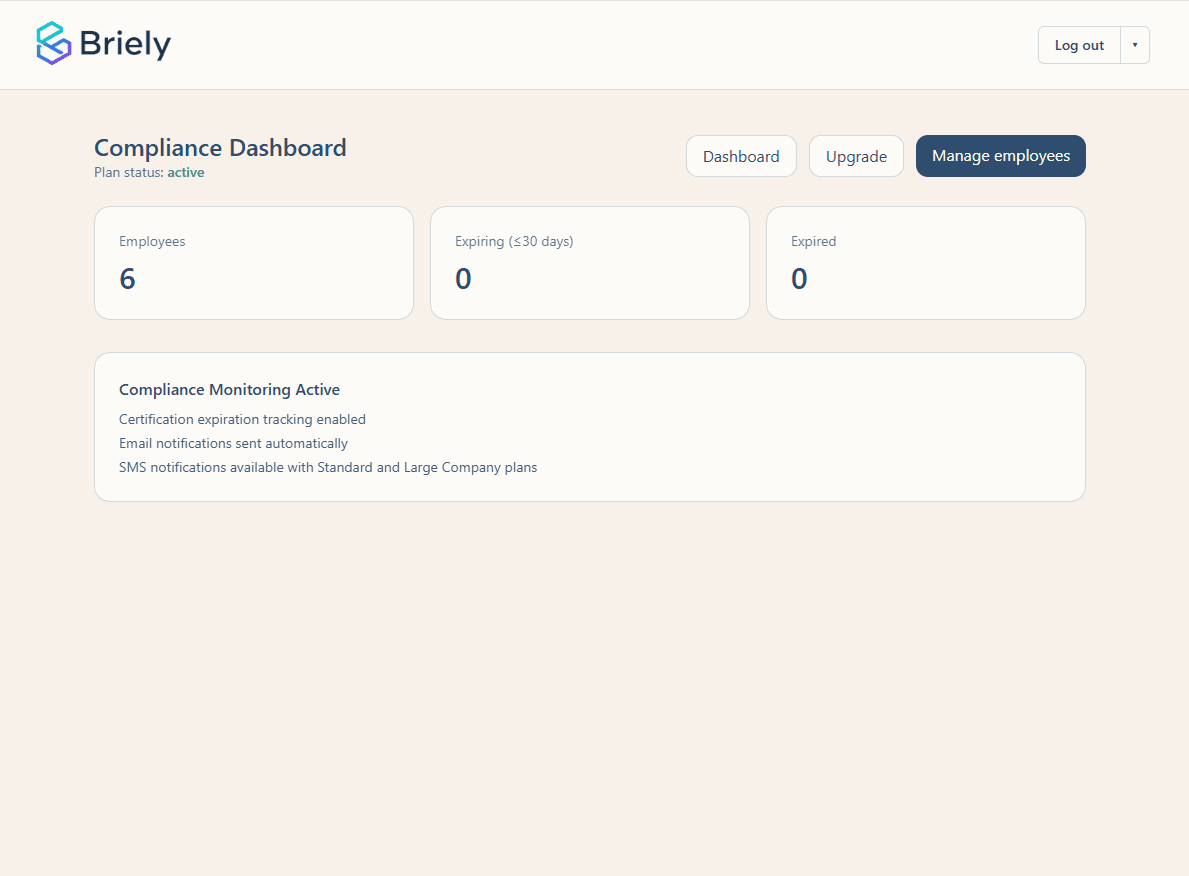This screenshot has height=876, width=1189.
Task: Open the Upgrade page
Action: tap(856, 156)
